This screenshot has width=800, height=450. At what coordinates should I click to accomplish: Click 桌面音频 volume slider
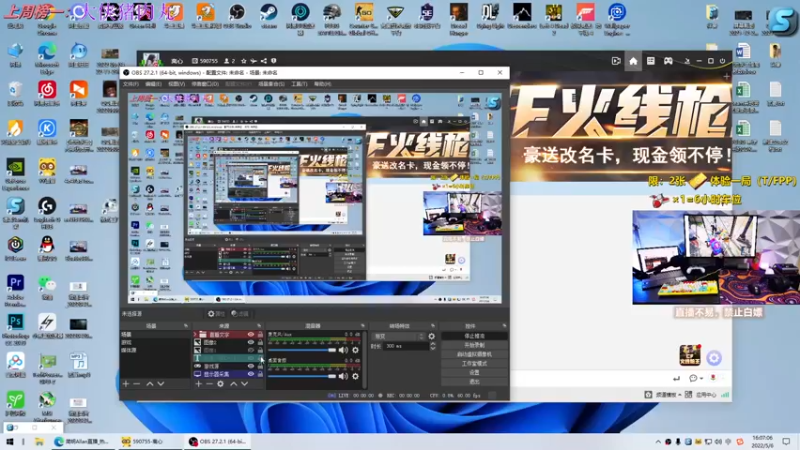pyautogui.click(x=302, y=376)
